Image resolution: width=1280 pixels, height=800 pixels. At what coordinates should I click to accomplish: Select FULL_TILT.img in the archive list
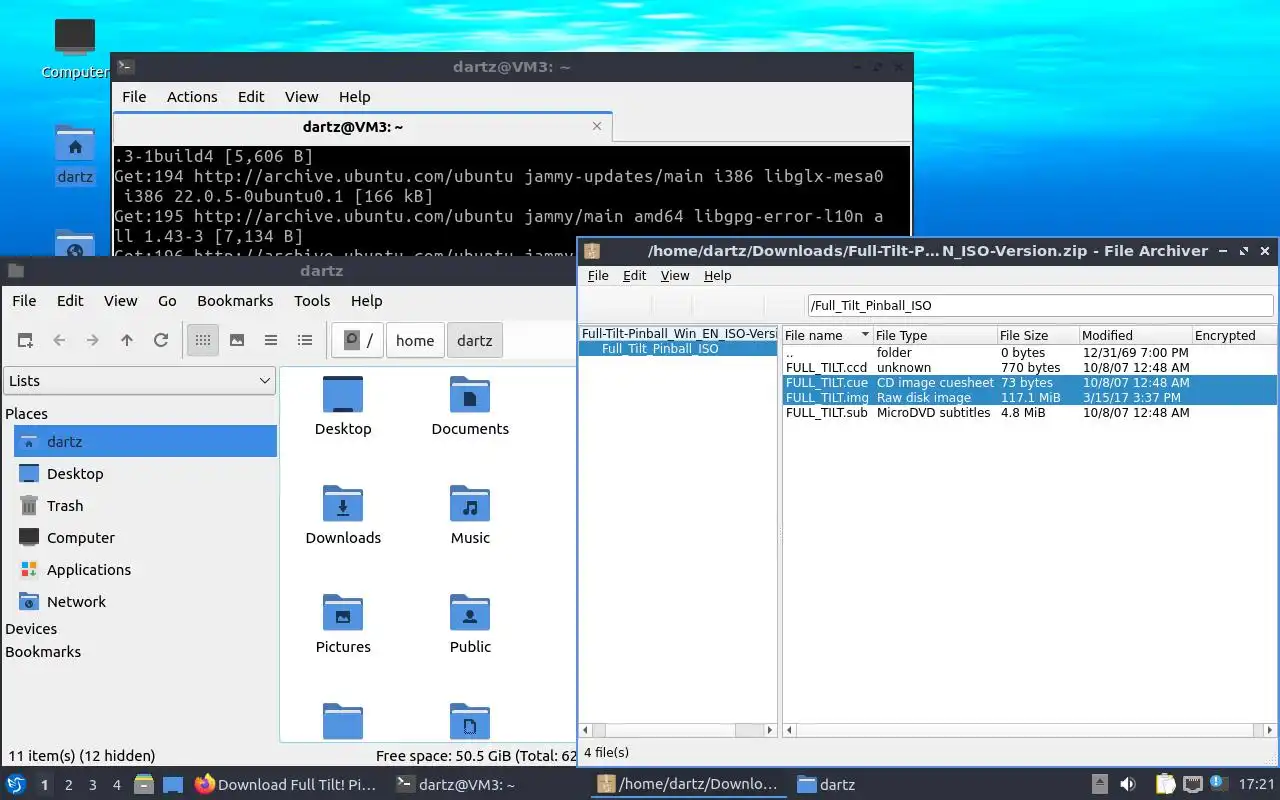click(1030, 397)
